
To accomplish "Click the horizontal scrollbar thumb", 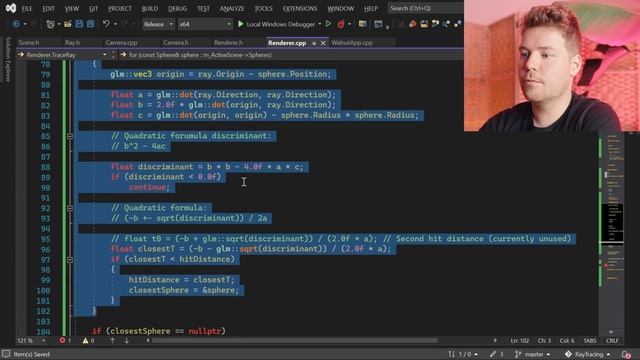I will [x=294, y=340].
